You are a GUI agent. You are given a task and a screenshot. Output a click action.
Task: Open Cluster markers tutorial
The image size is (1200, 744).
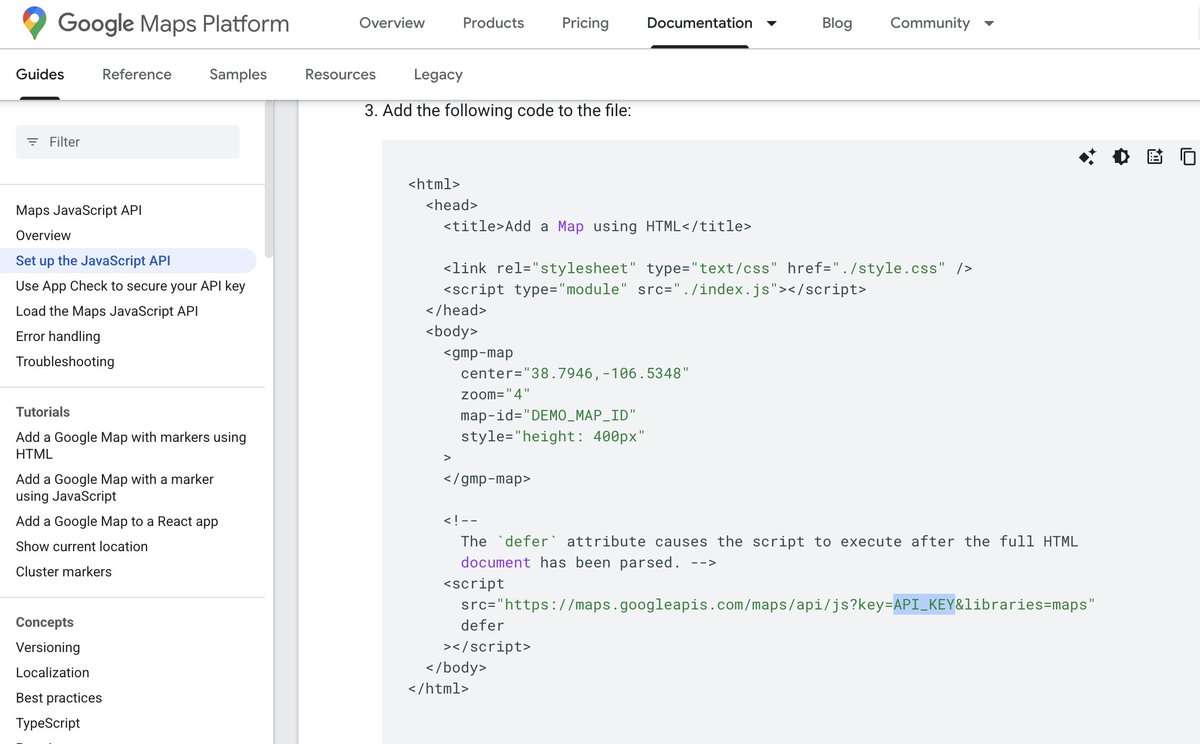click(64, 571)
